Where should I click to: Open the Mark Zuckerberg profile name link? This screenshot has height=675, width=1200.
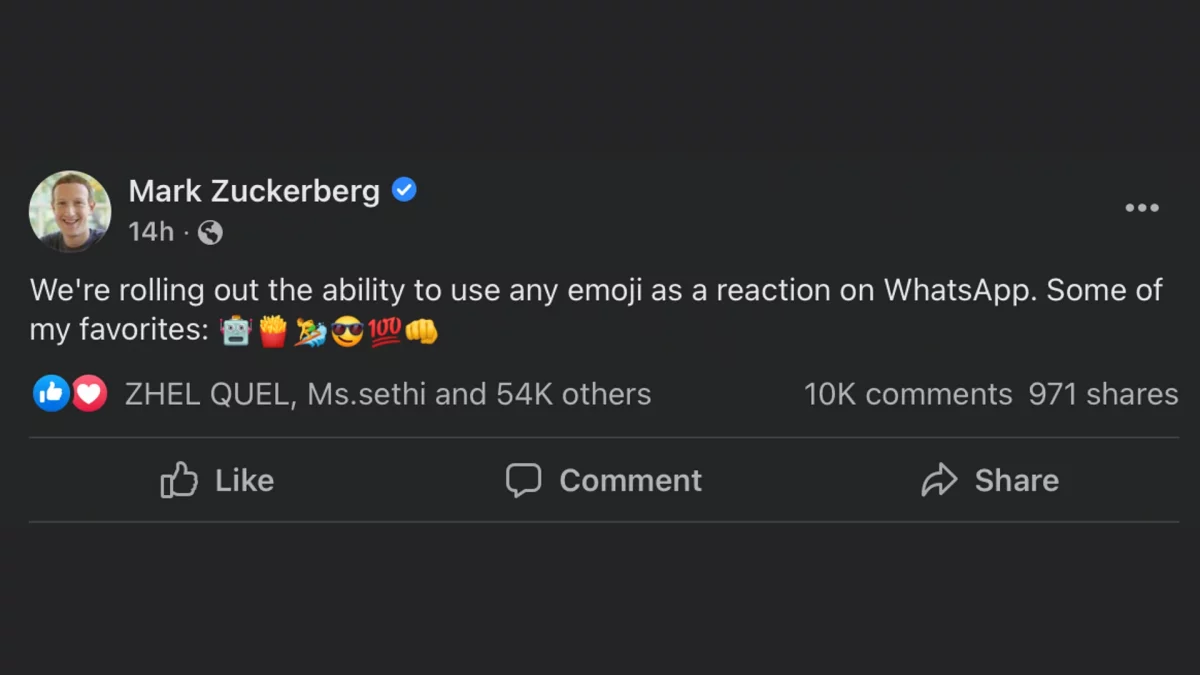(254, 190)
